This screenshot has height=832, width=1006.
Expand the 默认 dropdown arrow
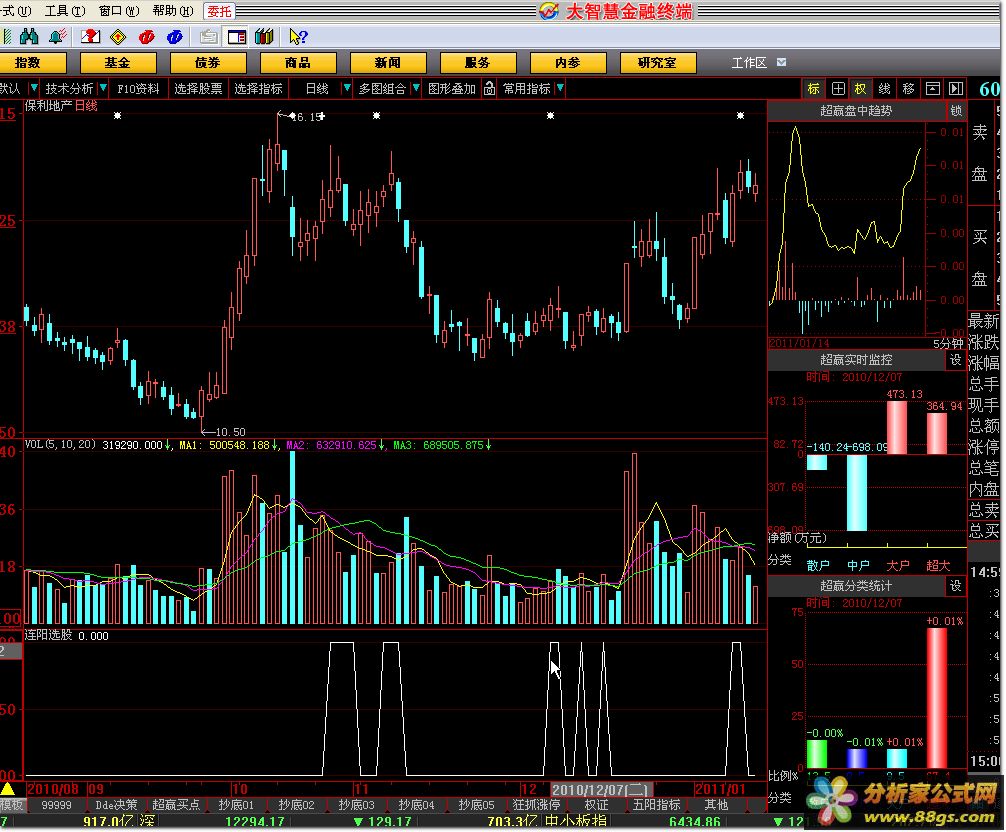pyautogui.click(x=33, y=88)
